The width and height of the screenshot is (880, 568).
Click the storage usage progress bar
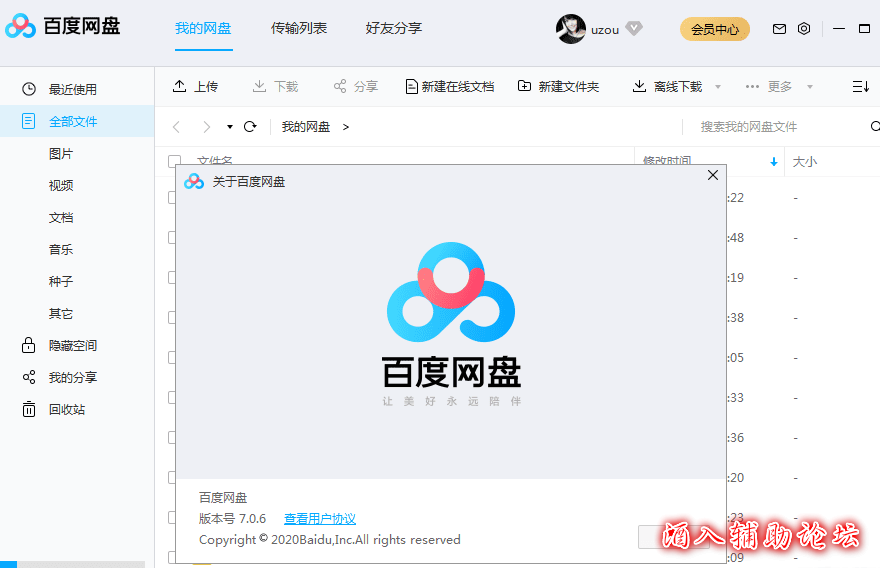72,564
